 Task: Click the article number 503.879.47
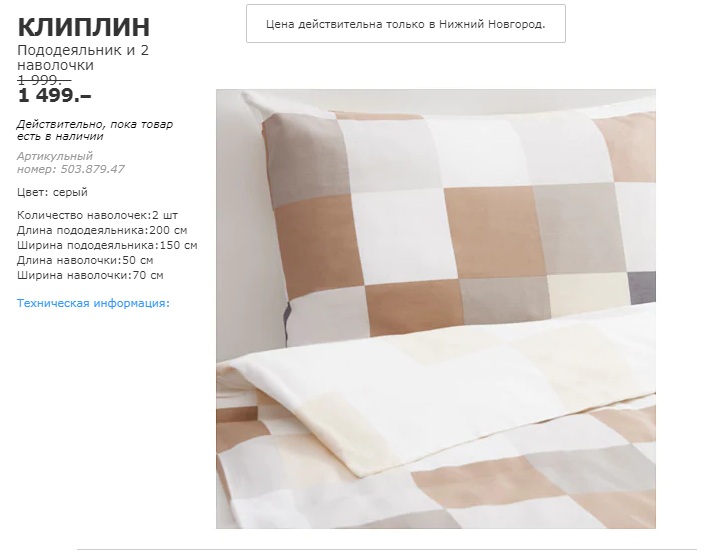92,169
